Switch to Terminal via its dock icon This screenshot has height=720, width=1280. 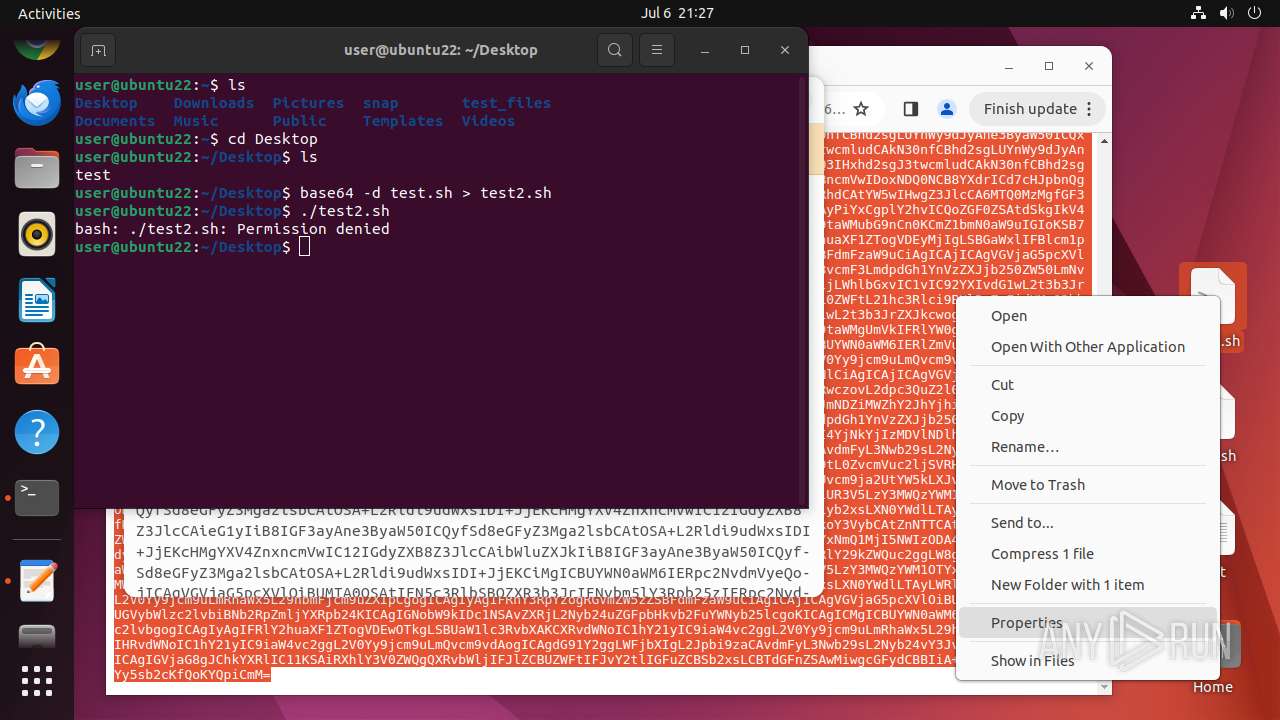pos(37,497)
